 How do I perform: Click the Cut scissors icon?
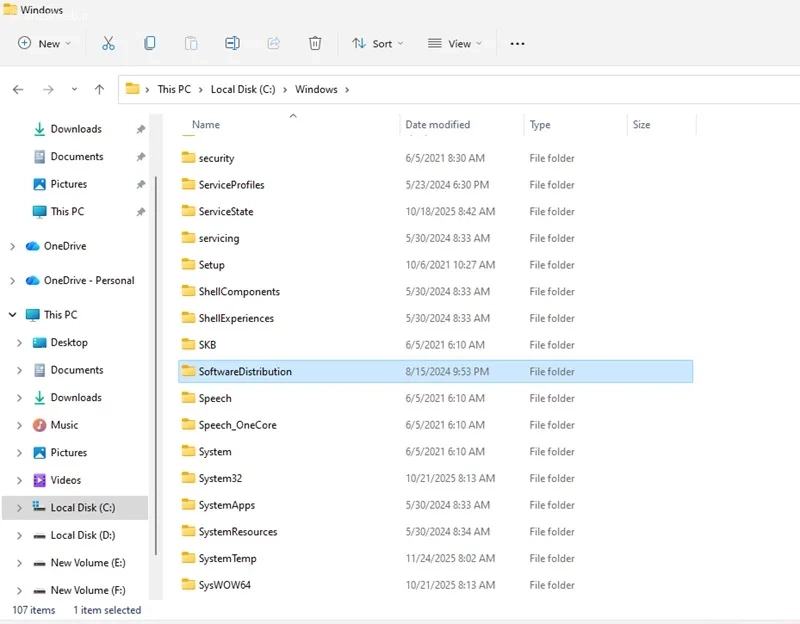(x=108, y=43)
